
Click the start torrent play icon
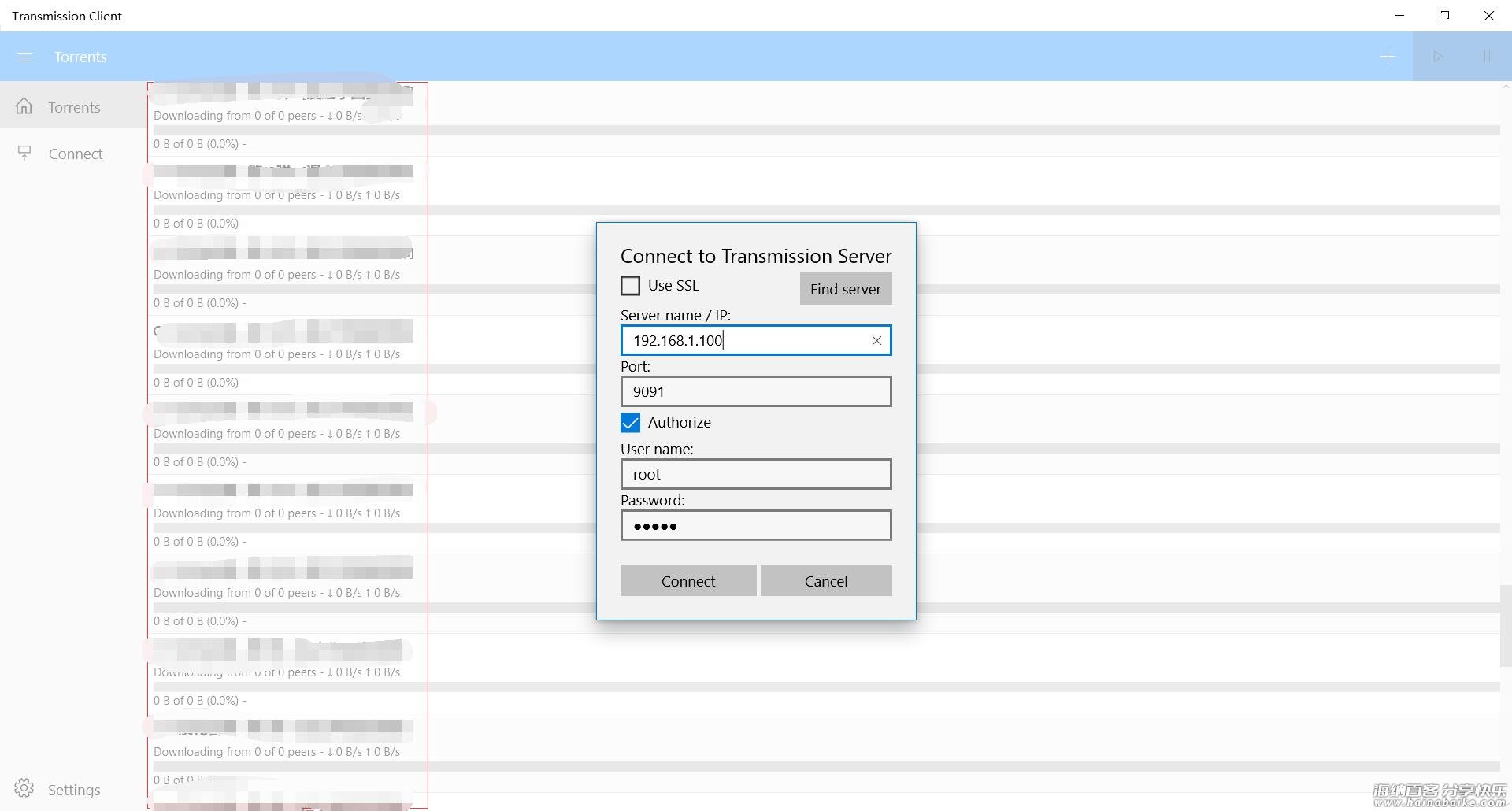coord(1437,57)
